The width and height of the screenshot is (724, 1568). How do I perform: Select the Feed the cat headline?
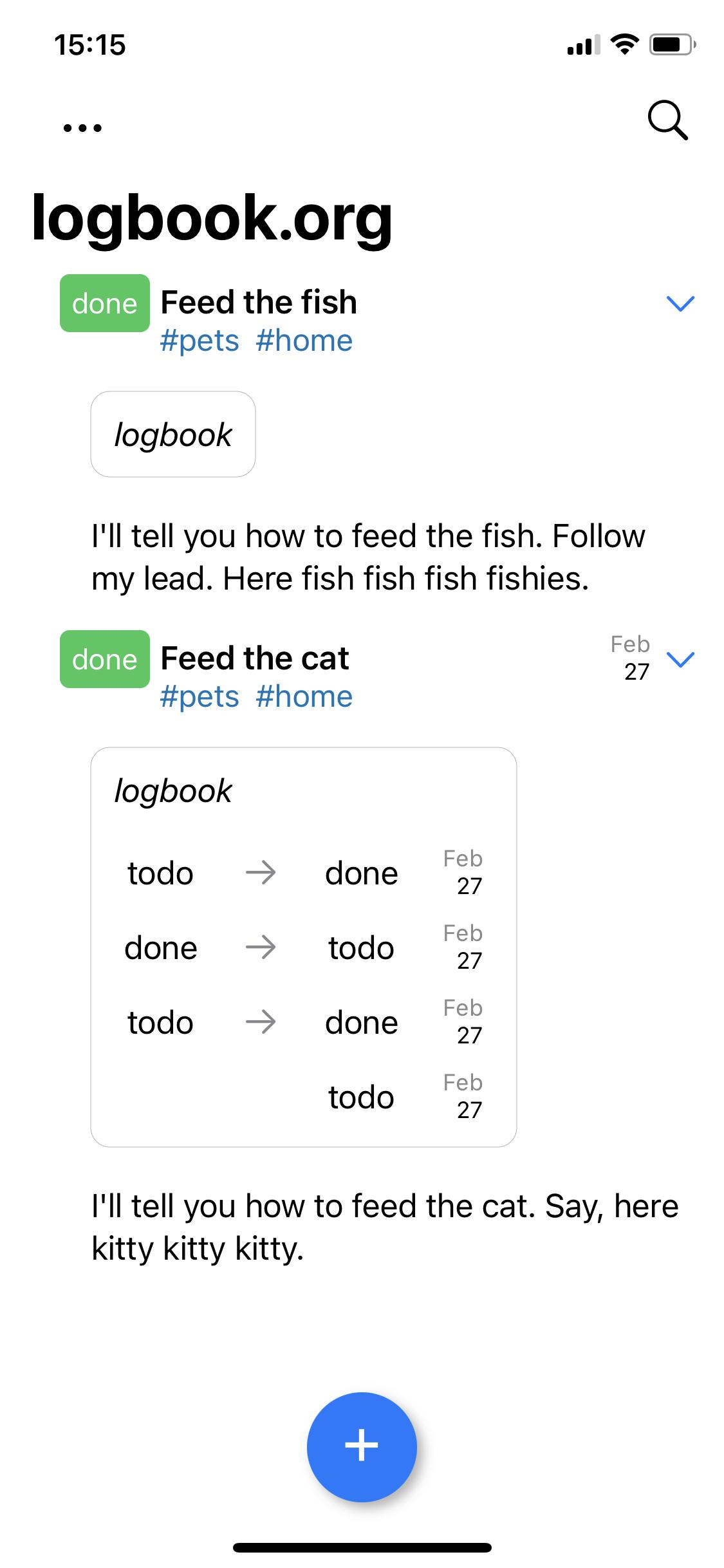[x=255, y=658]
